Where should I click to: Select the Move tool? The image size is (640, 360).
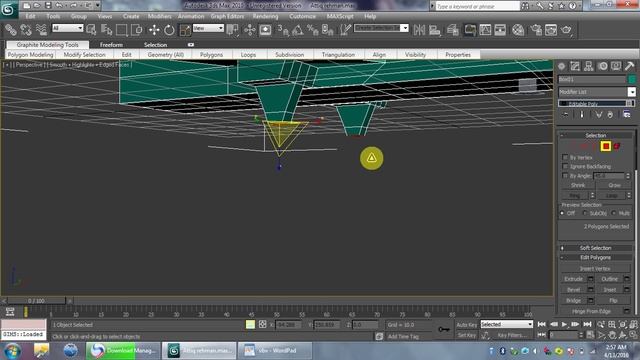pyautogui.click(x=154, y=30)
